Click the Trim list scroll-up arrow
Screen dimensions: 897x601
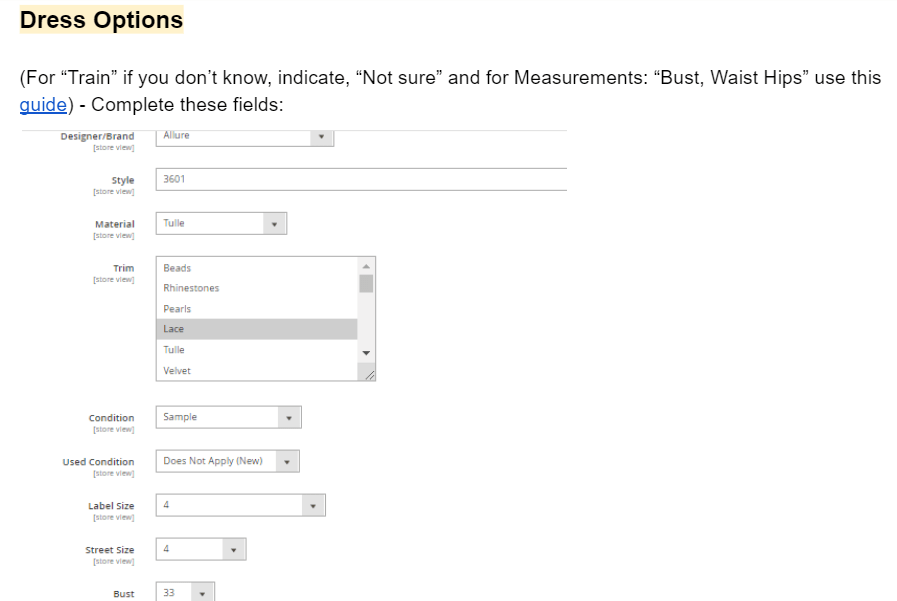[x=366, y=266]
